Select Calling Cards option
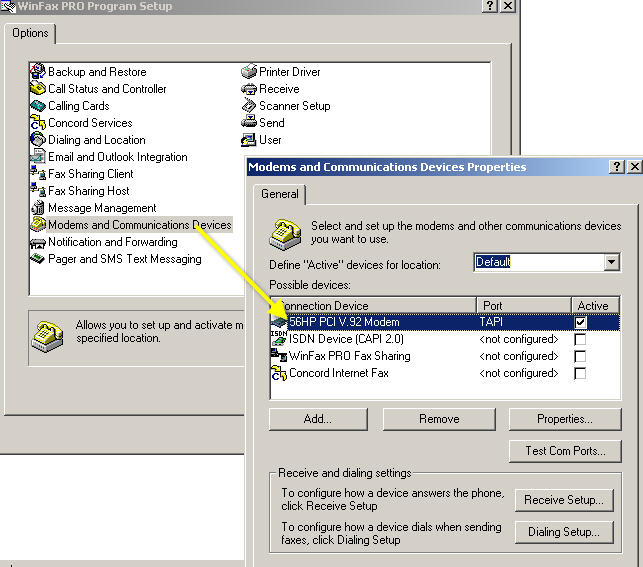643x567 pixels. 79,106
